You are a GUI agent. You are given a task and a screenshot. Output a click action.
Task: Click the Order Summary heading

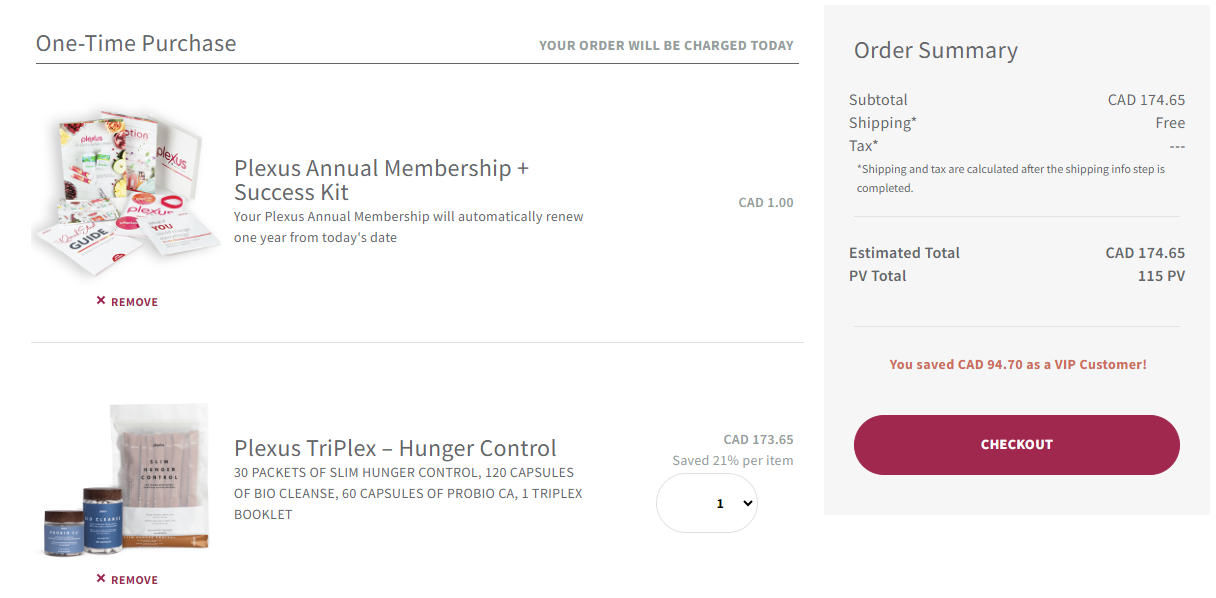(x=935, y=51)
